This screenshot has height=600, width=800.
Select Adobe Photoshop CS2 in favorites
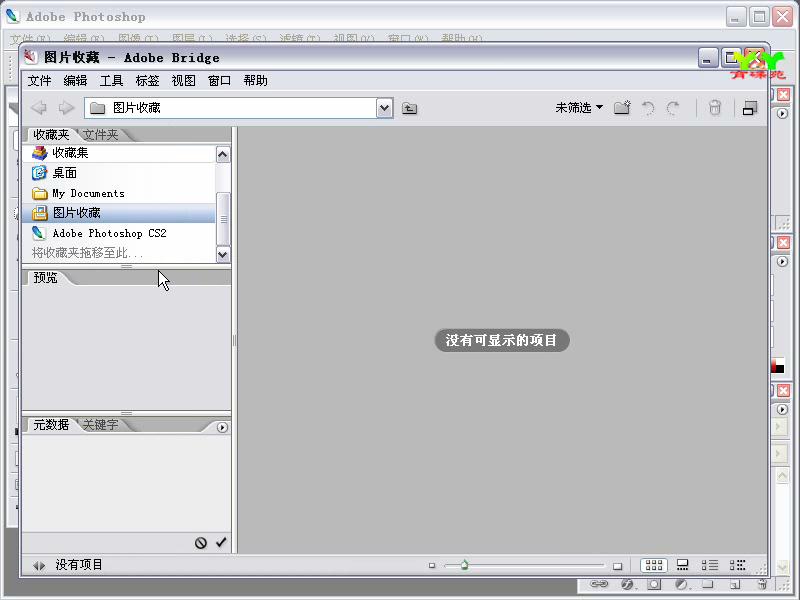[119, 233]
